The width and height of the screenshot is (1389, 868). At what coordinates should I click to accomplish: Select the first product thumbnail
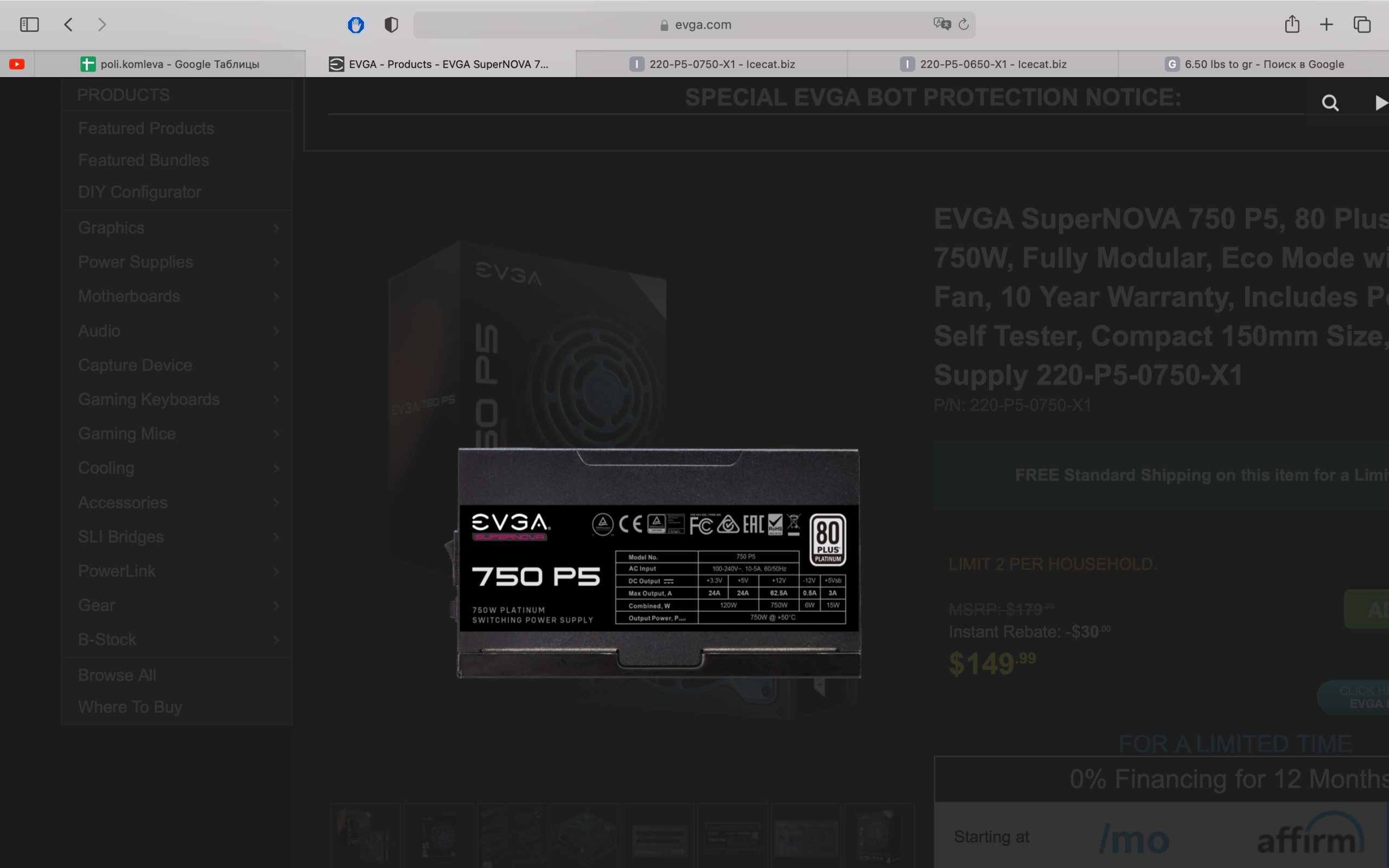pyautogui.click(x=365, y=836)
